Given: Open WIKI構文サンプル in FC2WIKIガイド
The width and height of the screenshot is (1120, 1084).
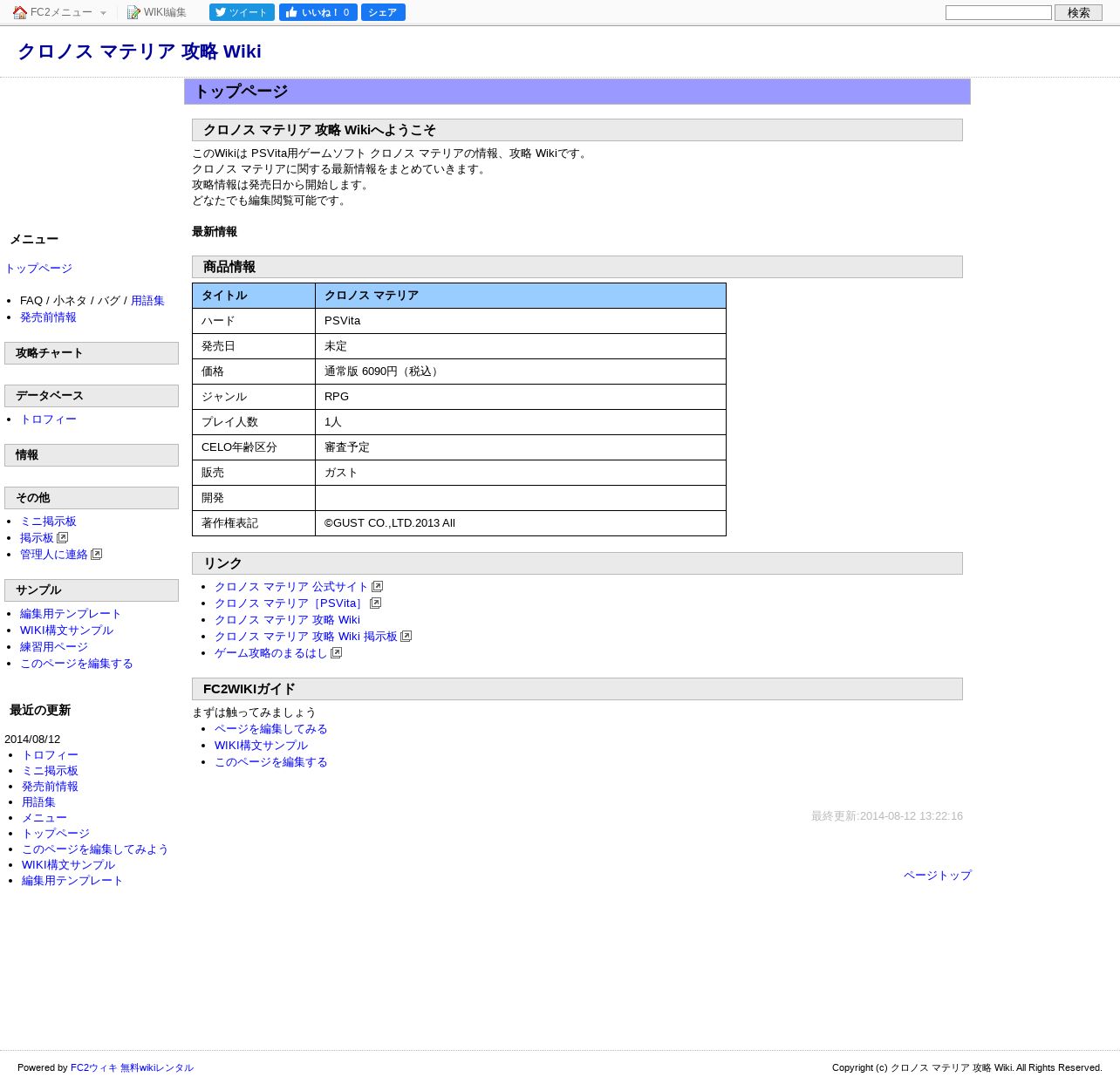Looking at the screenshot, I should [261, 746].
